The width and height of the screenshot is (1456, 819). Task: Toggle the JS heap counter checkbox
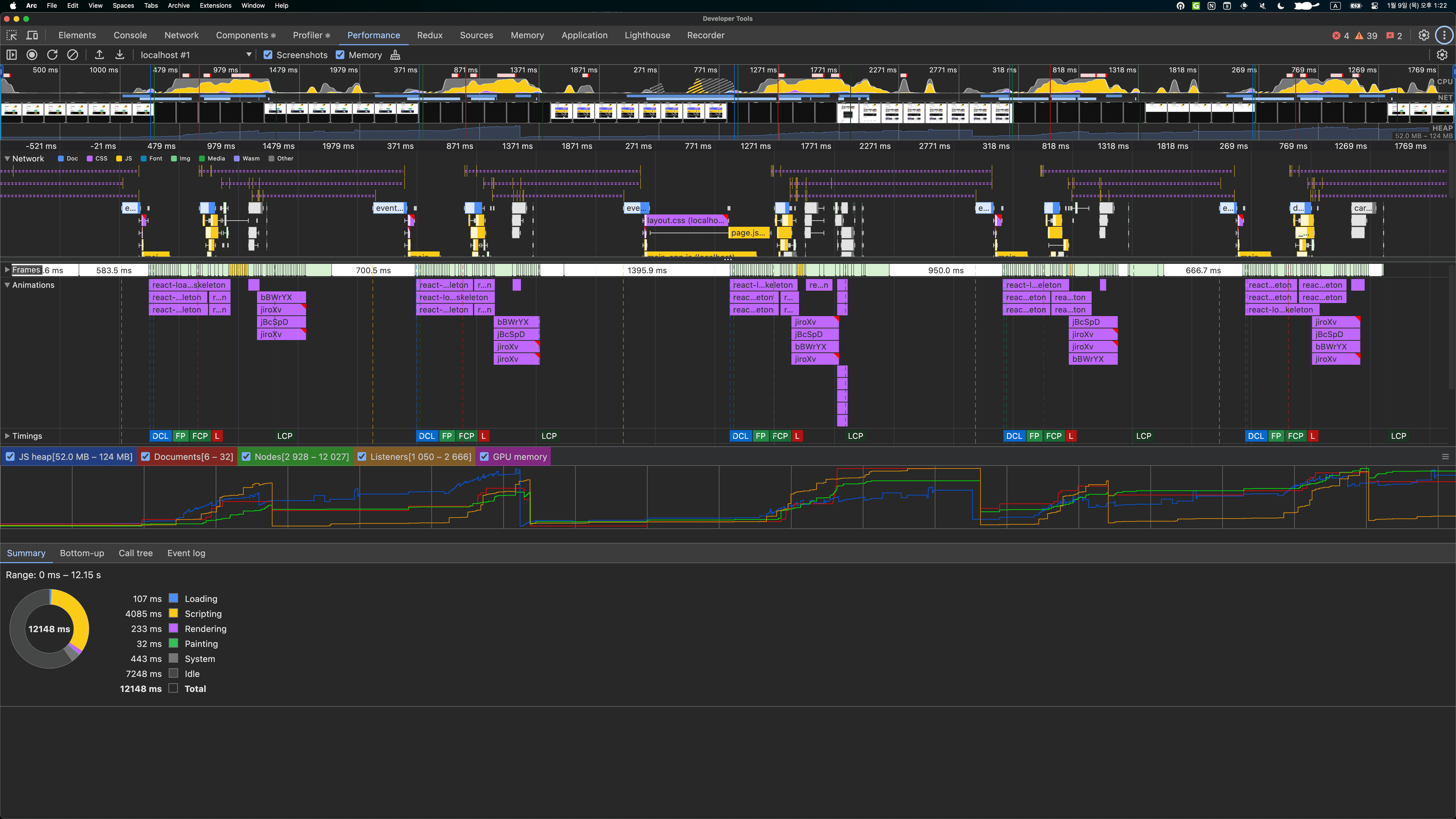pyautogui.click(x=10, y=457)
